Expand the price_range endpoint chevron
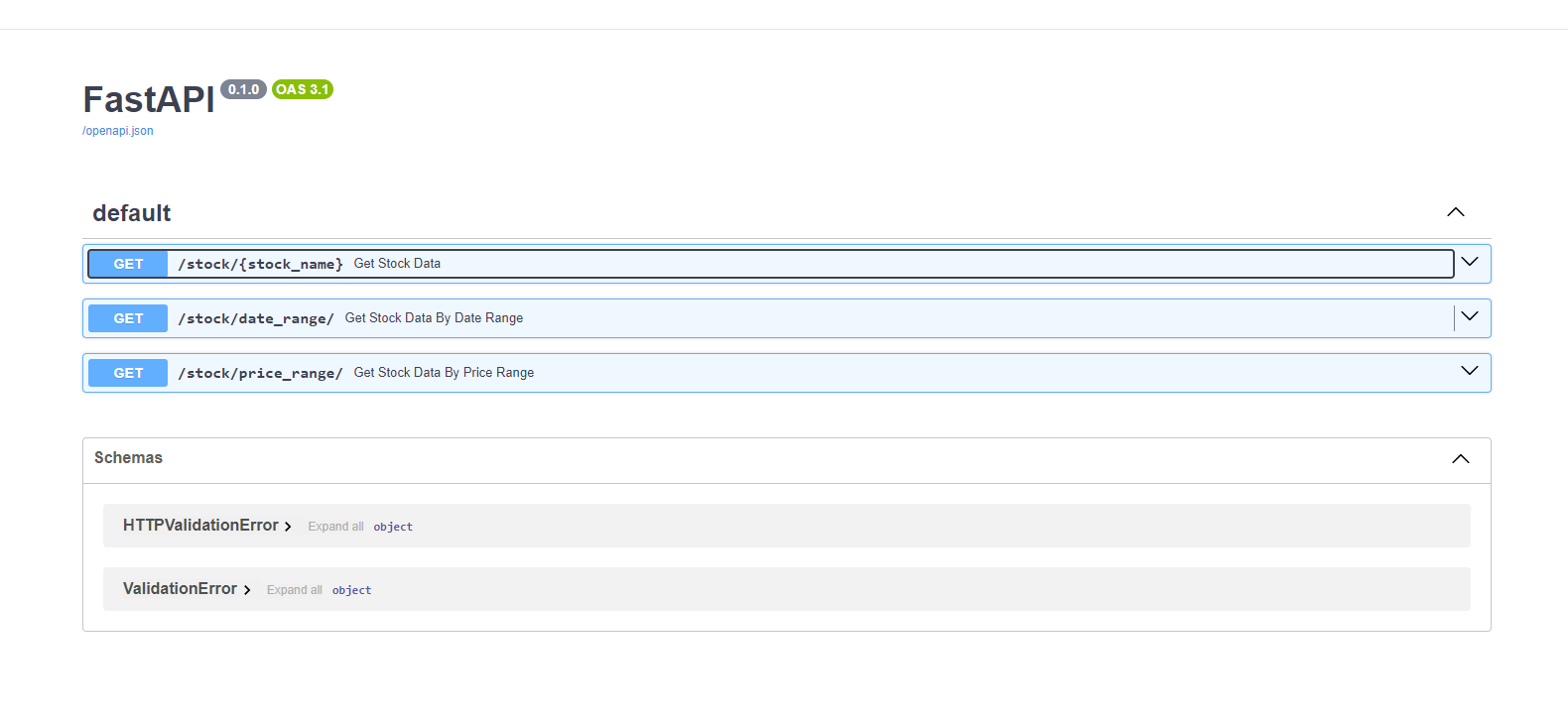Image resolution: width=1568 pixels, height=720 pixels. (x=1470, y=371)
